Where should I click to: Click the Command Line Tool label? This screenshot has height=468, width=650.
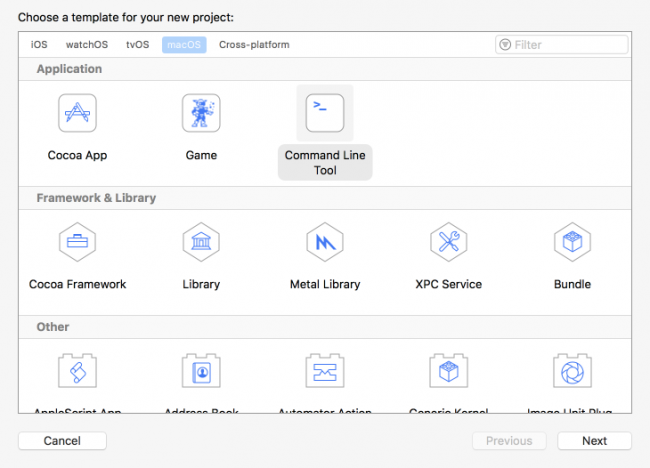click(x=325, y=162)
